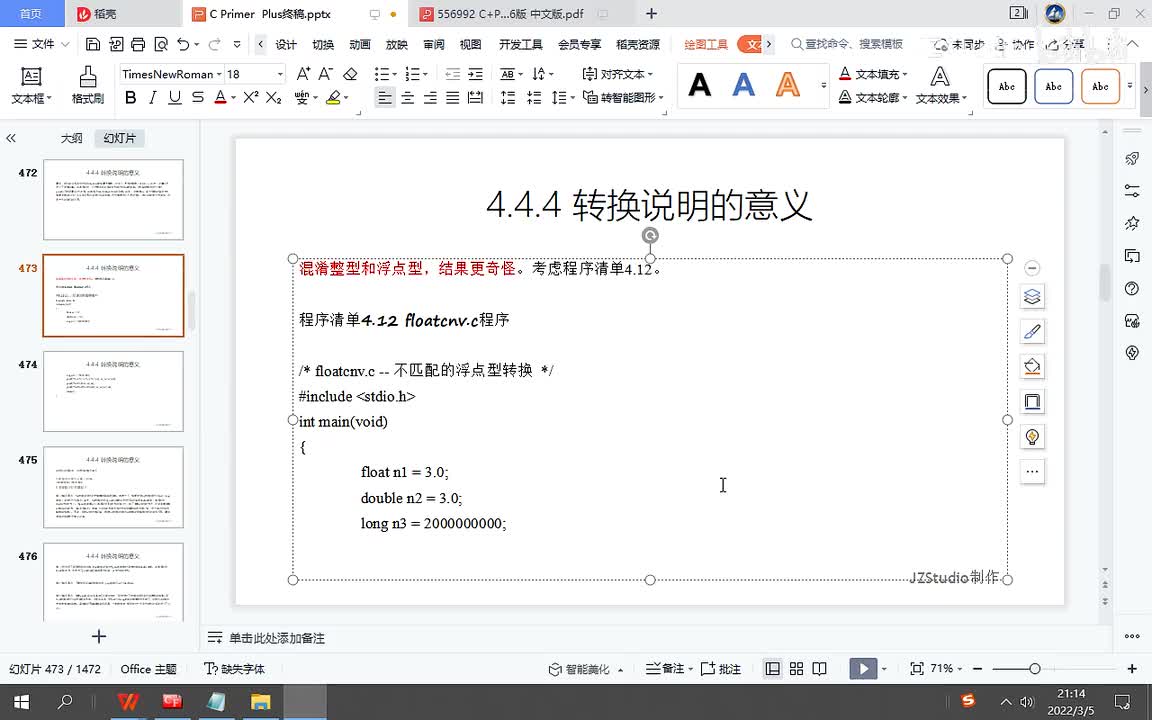Image resolution: width=1152 pixels, height=720 pixels.
Task: Click Convert to Smart Graphic button
Action: click(x=622, y=97)
